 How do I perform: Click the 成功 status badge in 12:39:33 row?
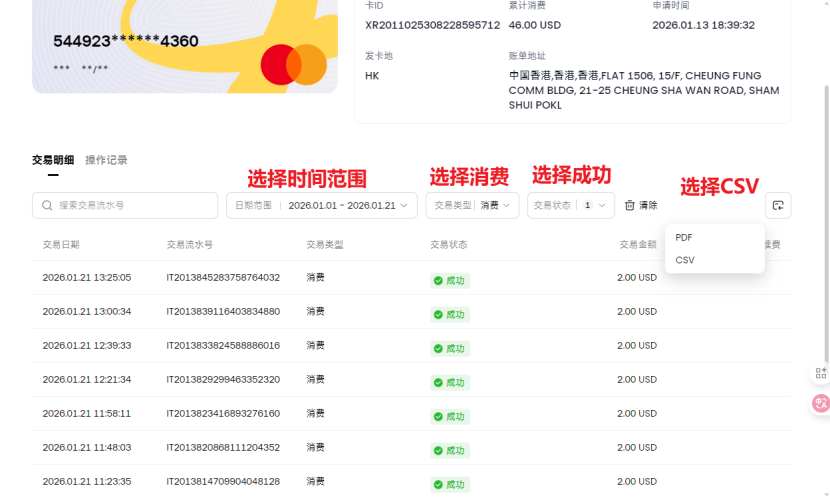pos(450,349)
